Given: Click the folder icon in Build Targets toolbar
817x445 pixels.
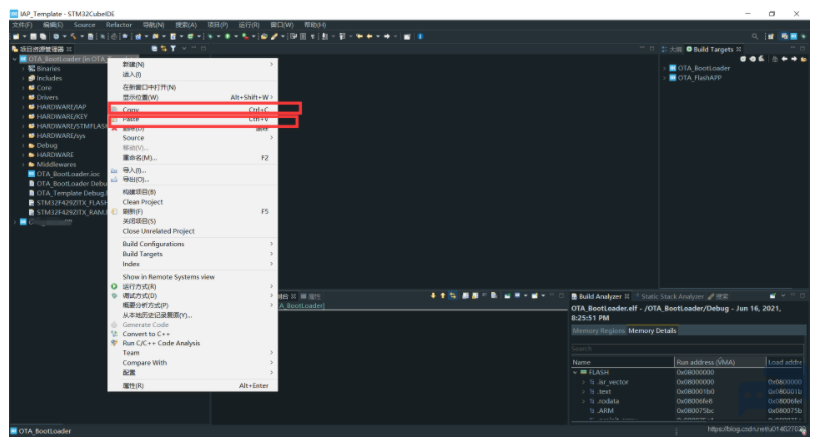Looking at the screenshot, I should (803, 59).
